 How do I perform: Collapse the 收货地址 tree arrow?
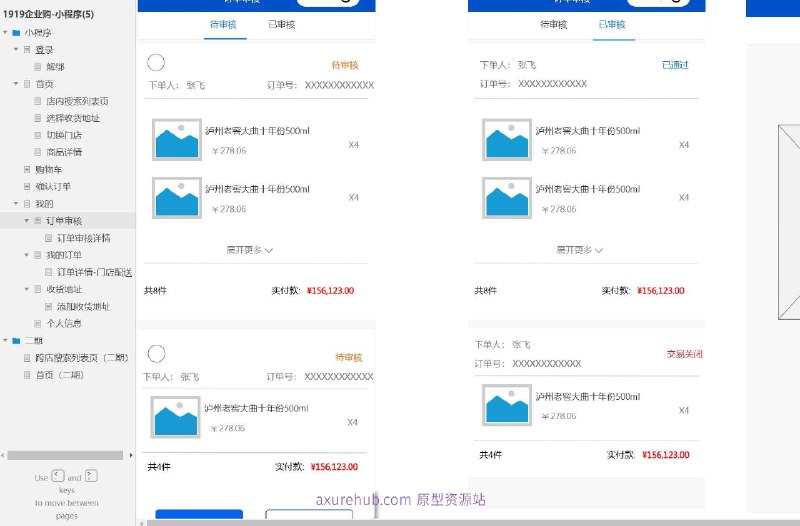tap(27, 289)
